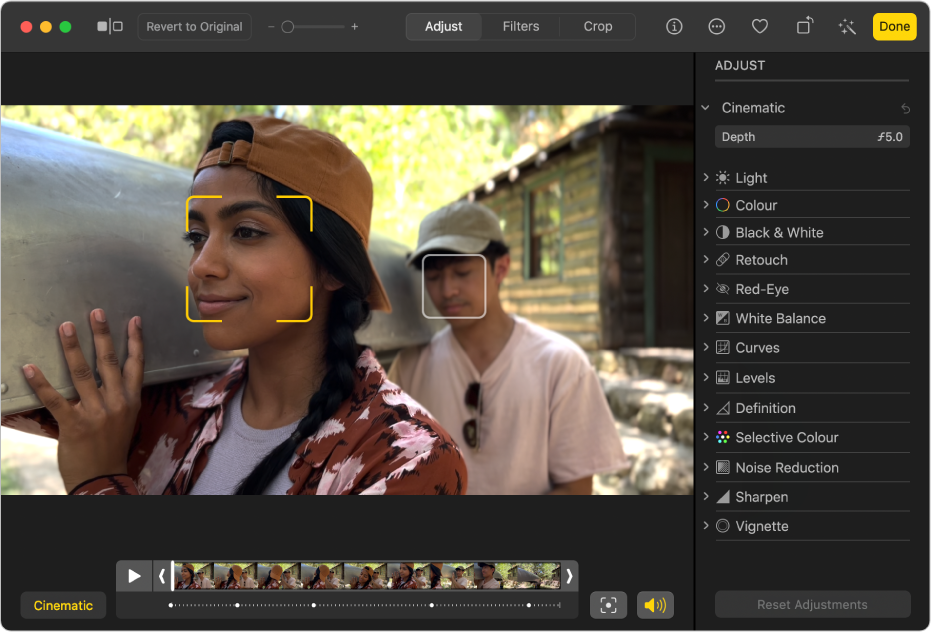
Task: Switch to the Filters tab
Action: point(520,26)
